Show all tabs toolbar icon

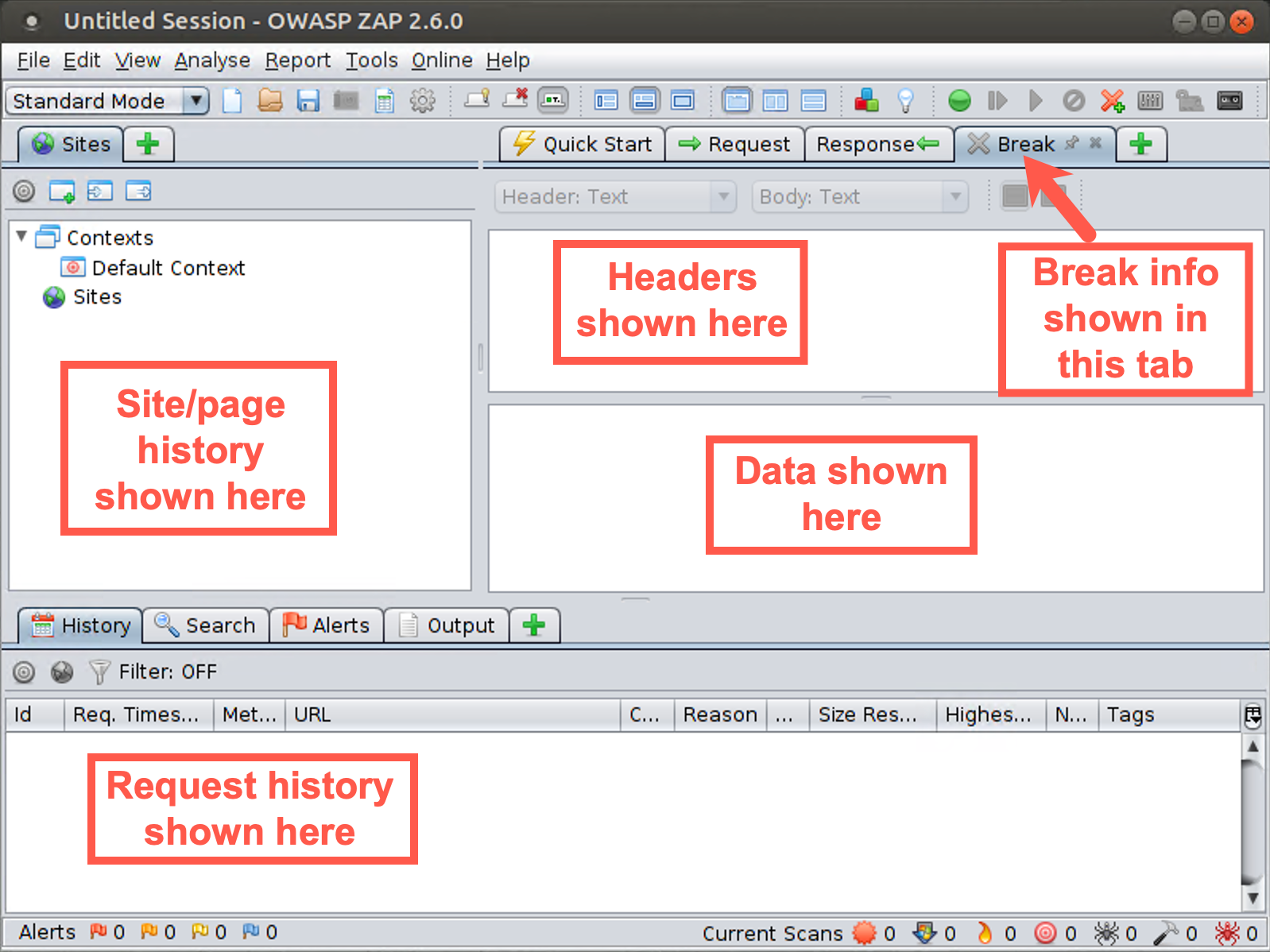(477, 99)
